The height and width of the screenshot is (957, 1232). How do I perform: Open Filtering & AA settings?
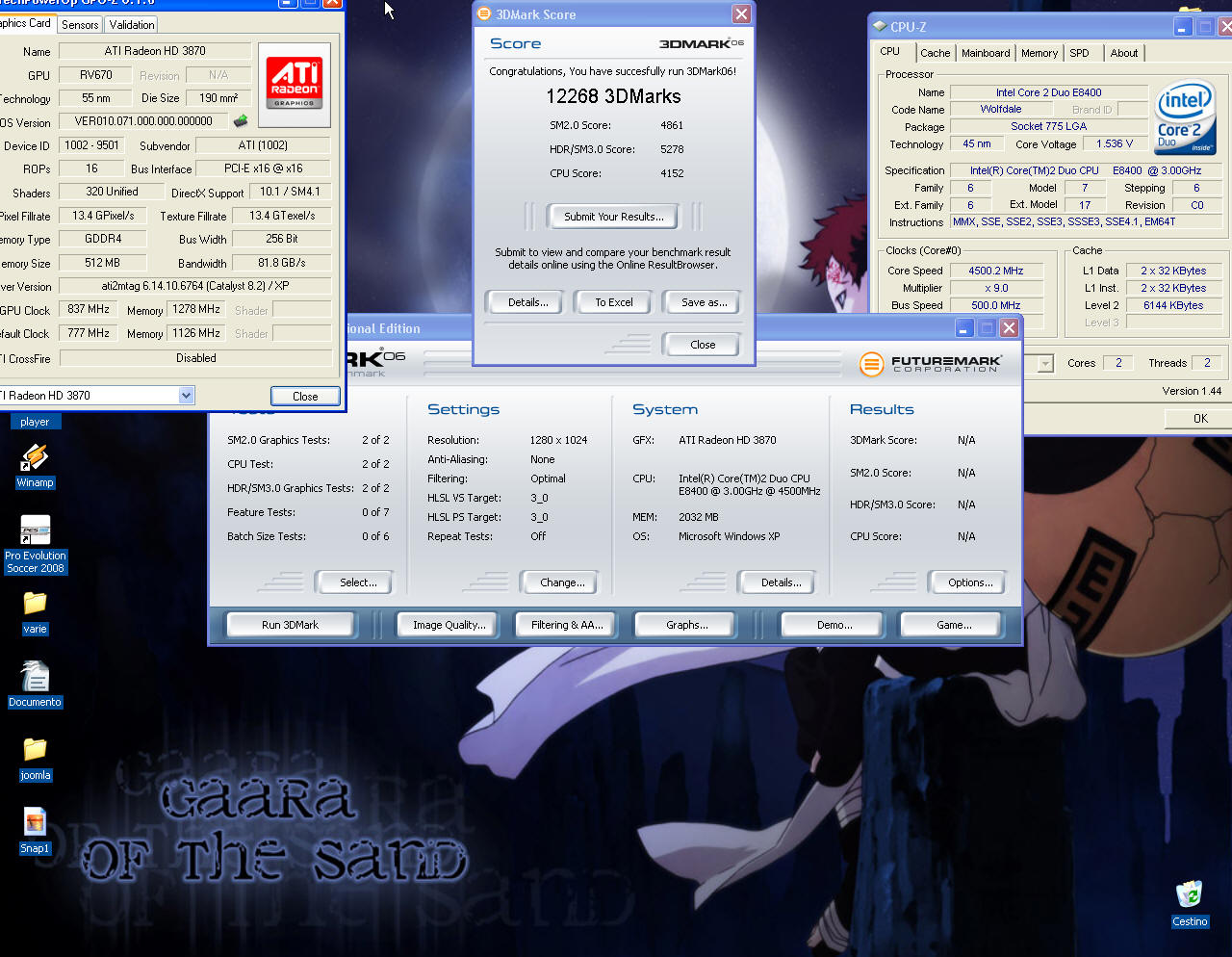click(x=567, y=625)
